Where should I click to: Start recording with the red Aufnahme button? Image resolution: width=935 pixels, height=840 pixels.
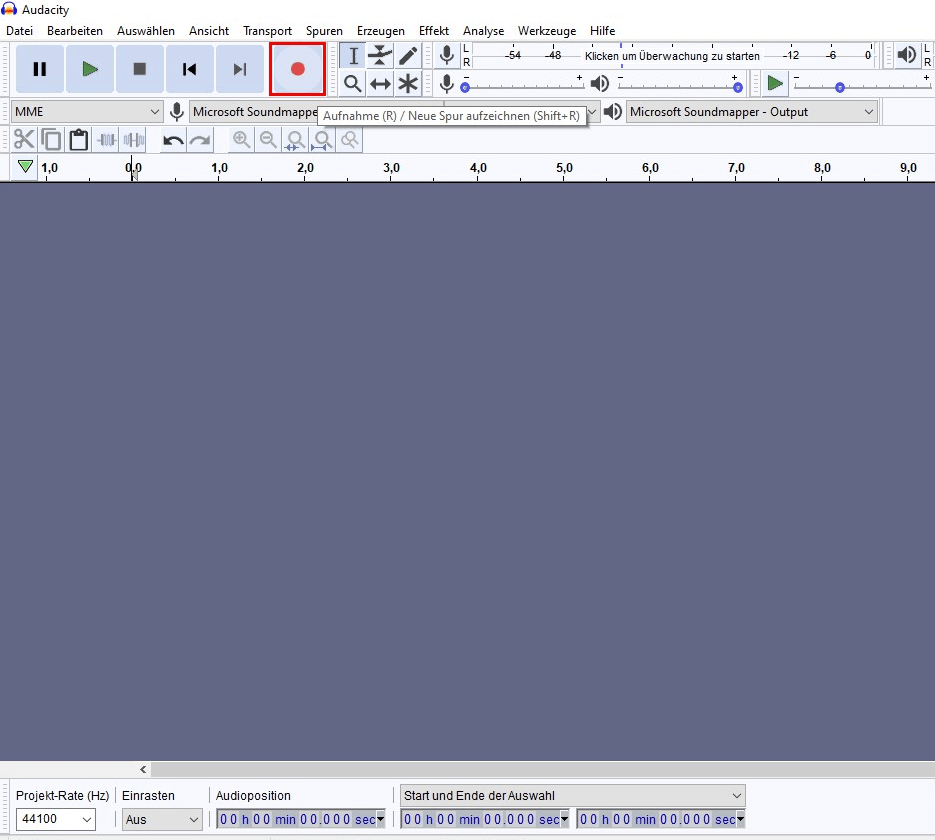(x=297, y=68)
